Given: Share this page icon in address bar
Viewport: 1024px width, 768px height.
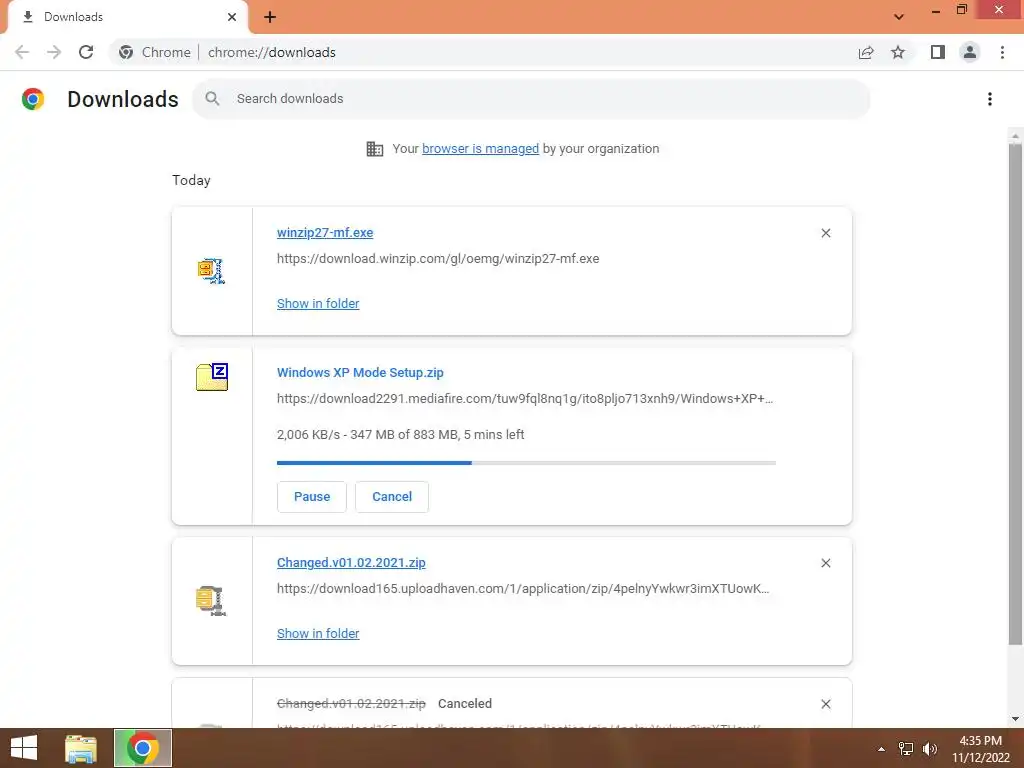Looking at the screenshot, I should coord(866,52).
